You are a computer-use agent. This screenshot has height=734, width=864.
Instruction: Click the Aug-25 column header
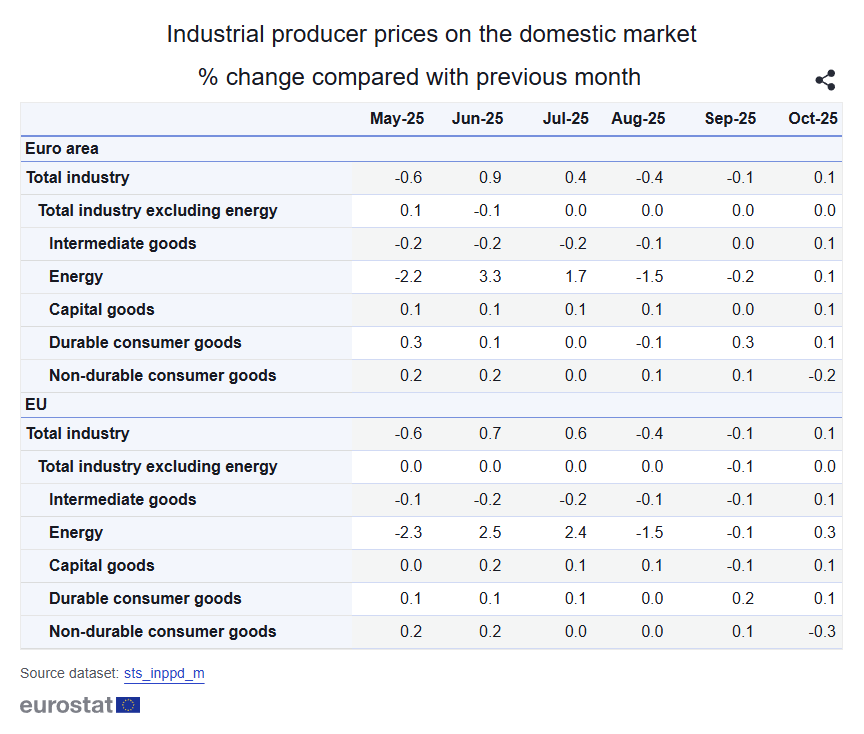click(638, 119)
